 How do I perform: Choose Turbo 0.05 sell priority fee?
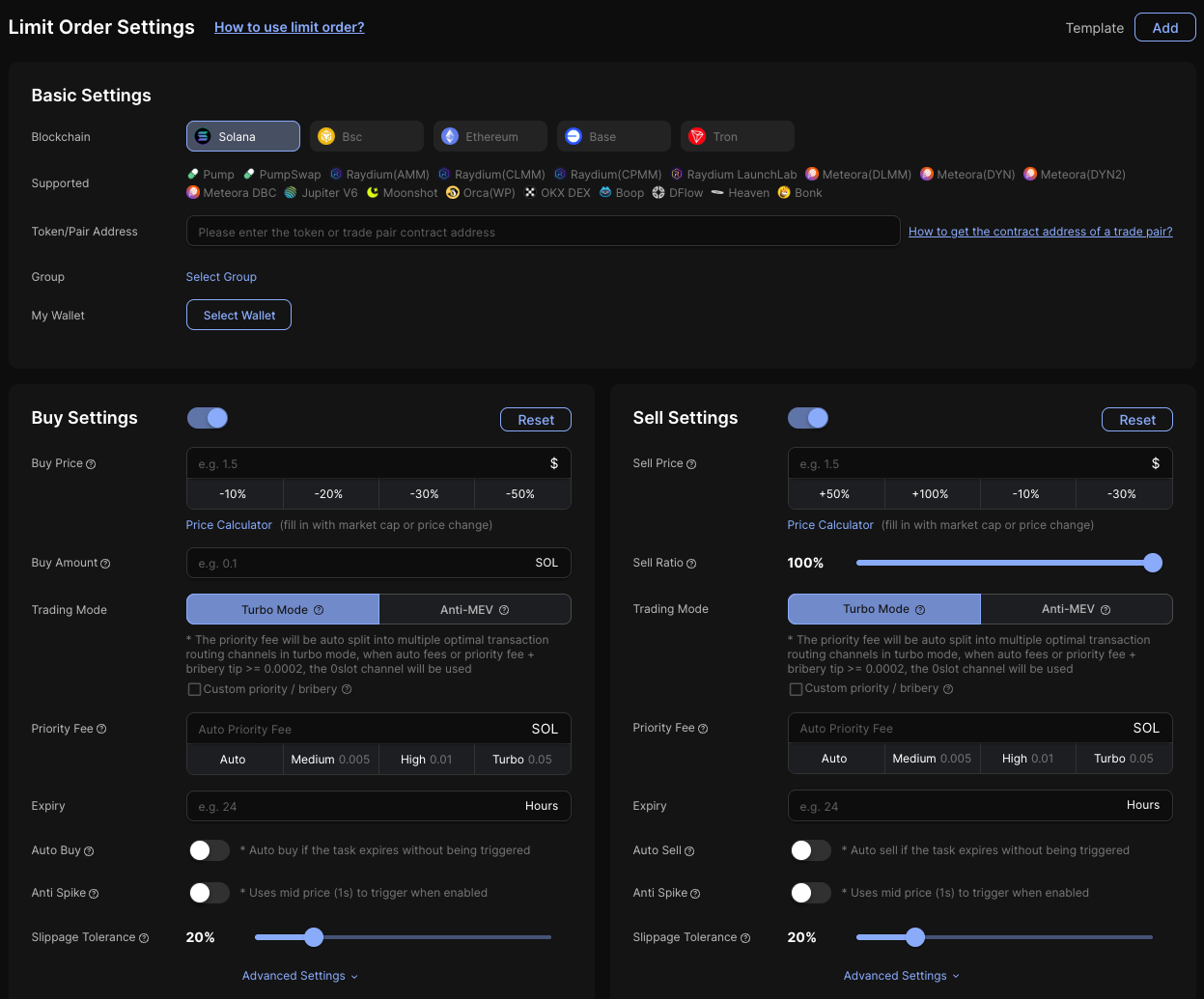click(1124, 759)
